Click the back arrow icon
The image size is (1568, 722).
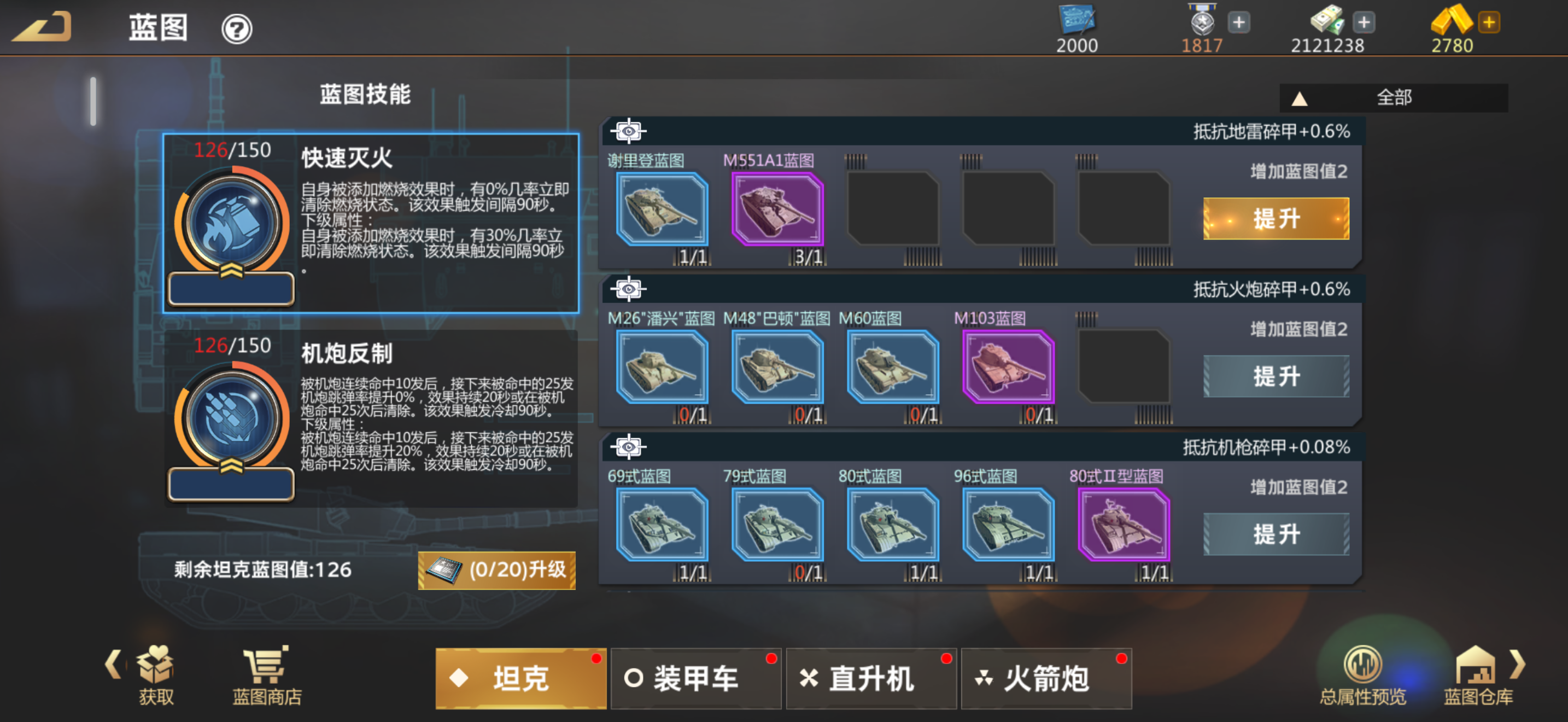(x=42, y=27)
